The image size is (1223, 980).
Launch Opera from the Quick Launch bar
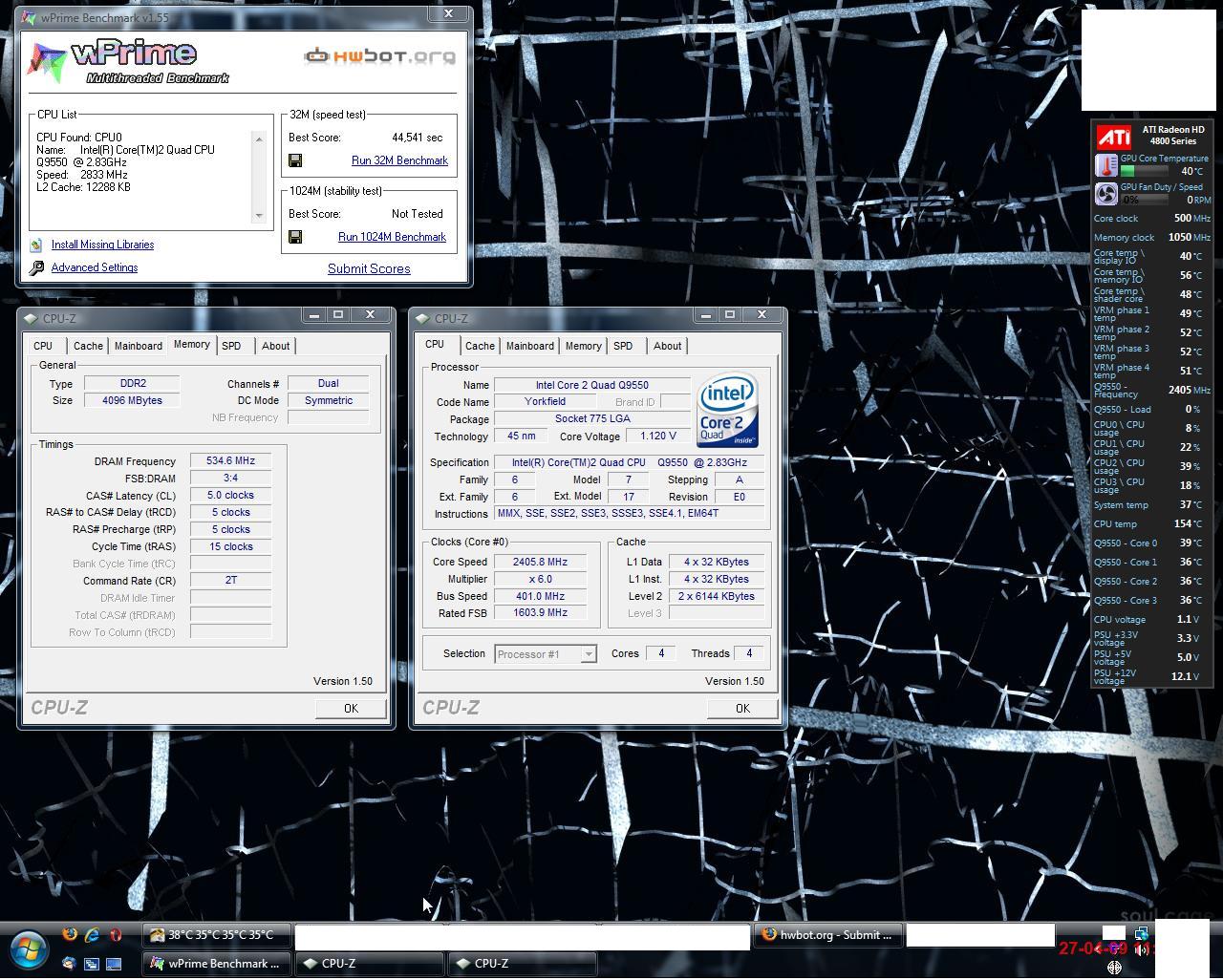116,934
